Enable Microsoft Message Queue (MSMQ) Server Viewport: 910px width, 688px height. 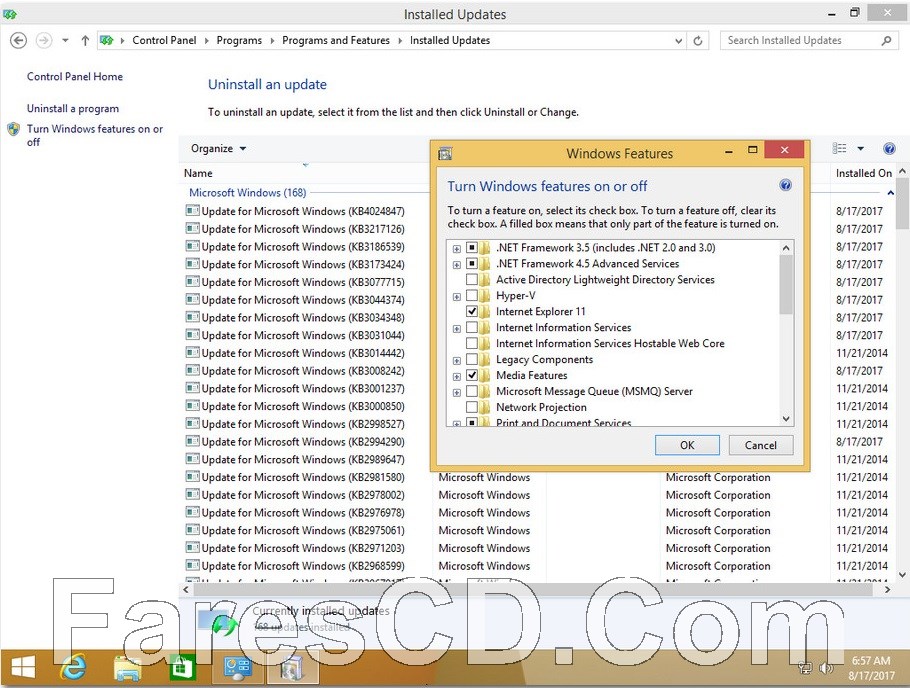click(472, 391)
